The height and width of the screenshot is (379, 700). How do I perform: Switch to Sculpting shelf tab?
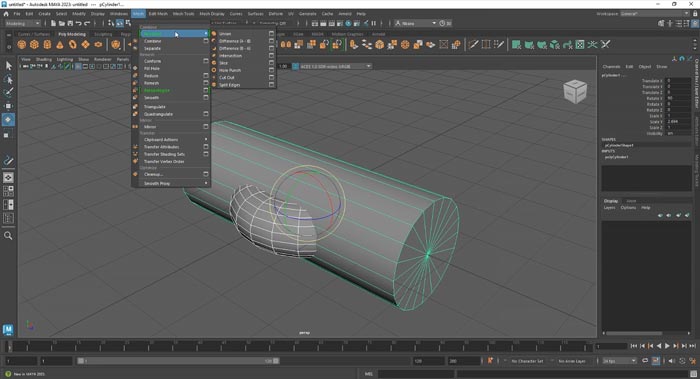[103, 34]
